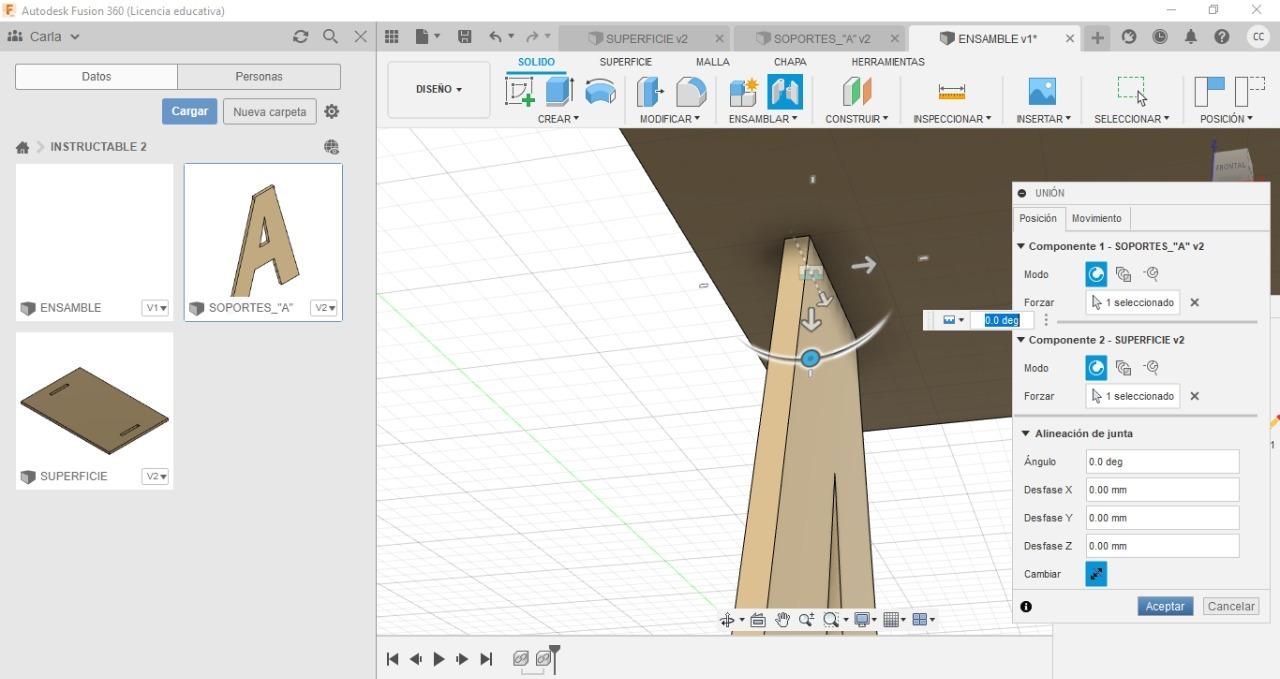The width and height of the screenshot is (1280, 679).
Task: Open the CREAR dropdown menu
Action: coord(558,119)
